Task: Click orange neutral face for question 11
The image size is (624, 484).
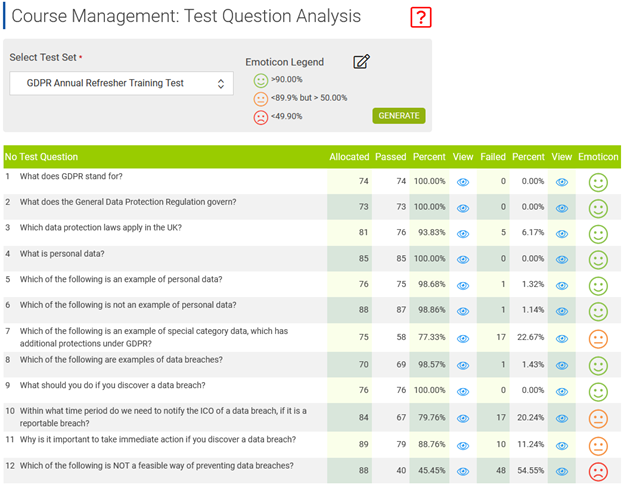Action: coord(598,442)
